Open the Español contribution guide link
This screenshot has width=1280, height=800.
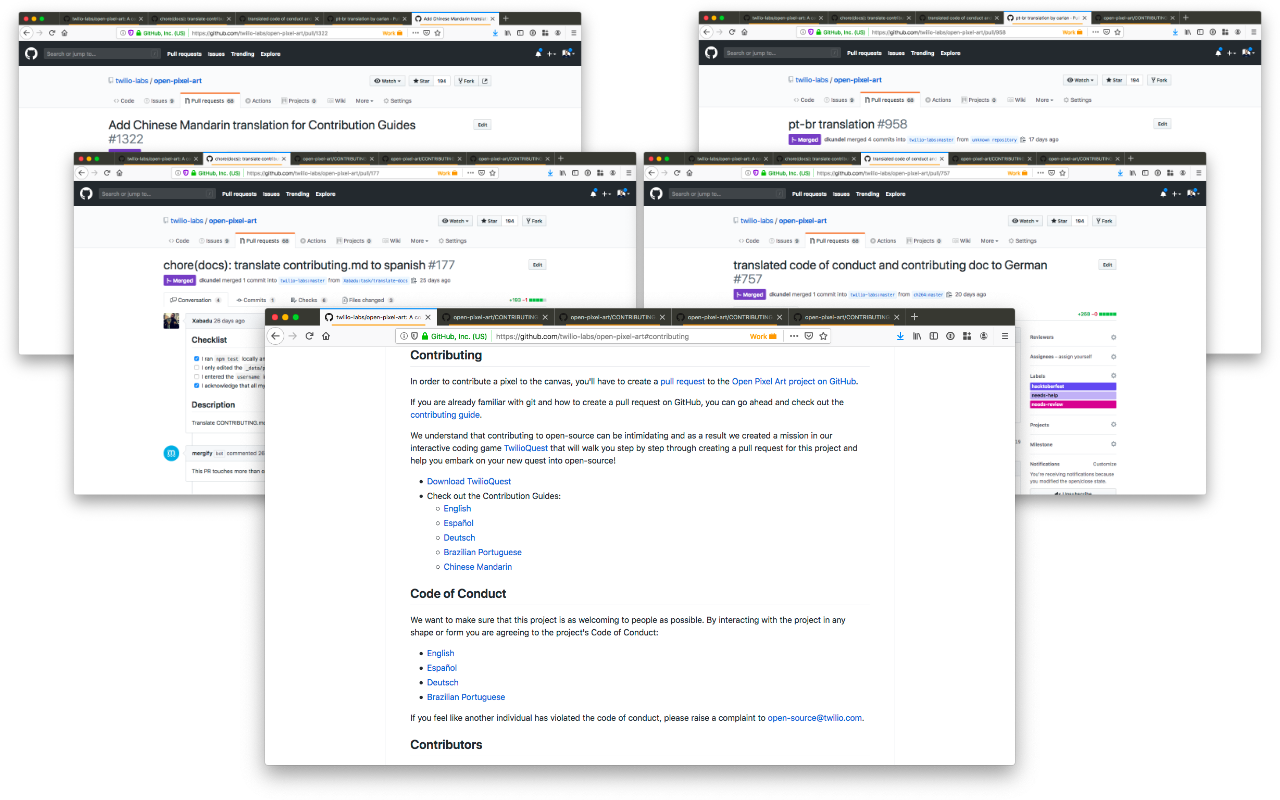click(459, 523)
